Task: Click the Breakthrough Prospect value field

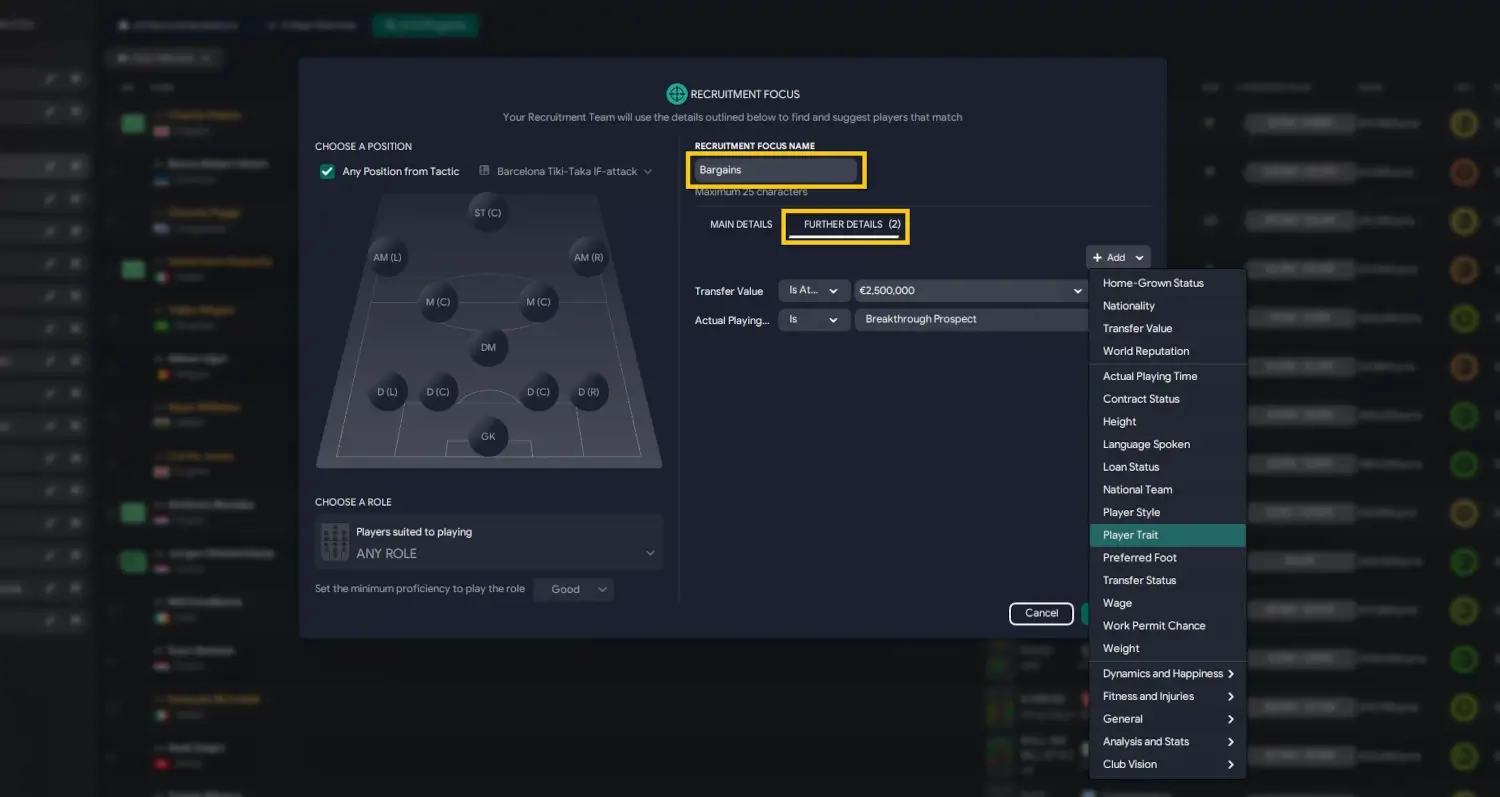Action: (971, 320)
